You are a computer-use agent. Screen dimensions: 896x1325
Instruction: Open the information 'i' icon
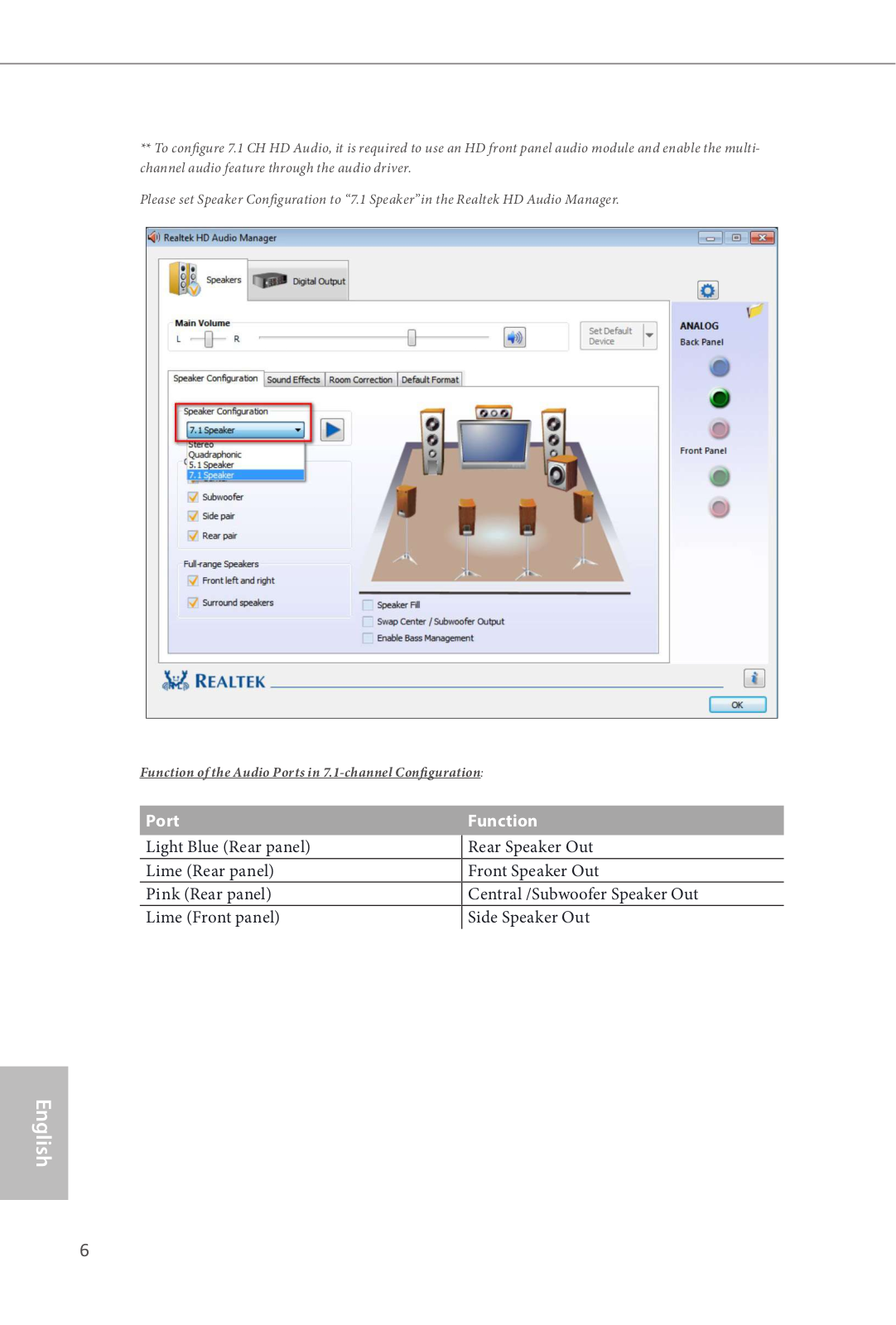[754, 678]
